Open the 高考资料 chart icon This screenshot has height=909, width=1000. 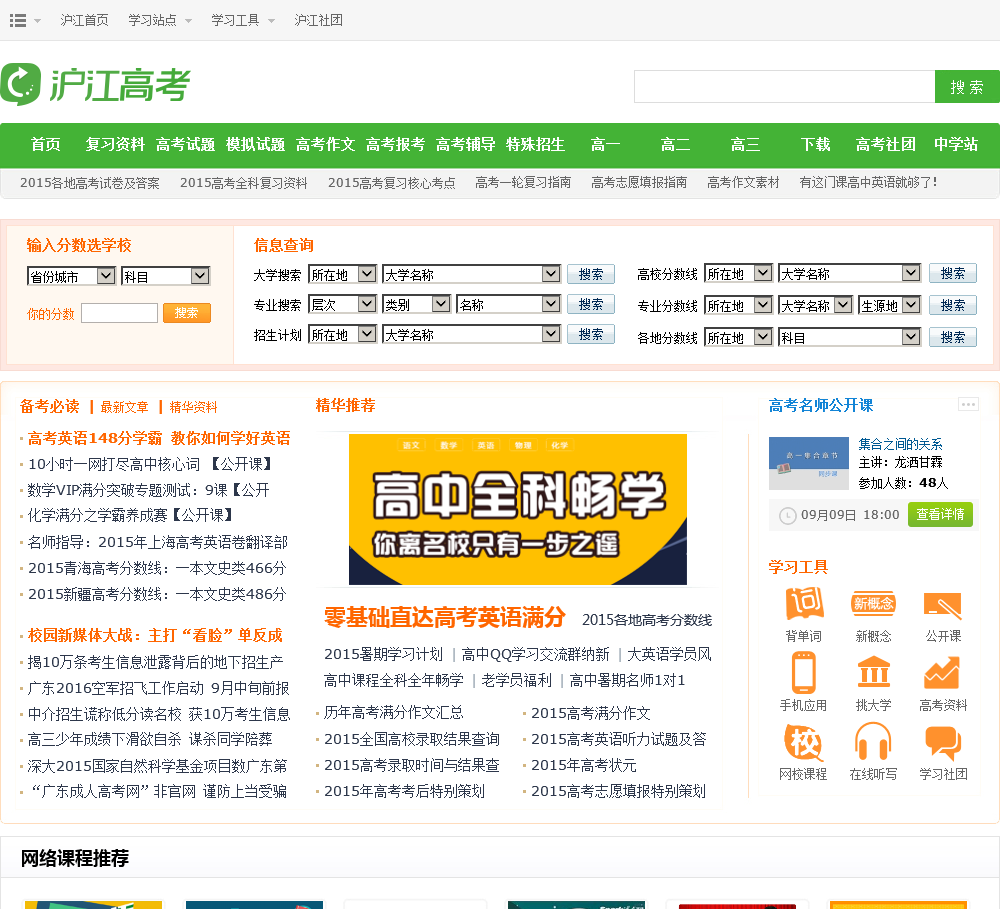(942, 674)
